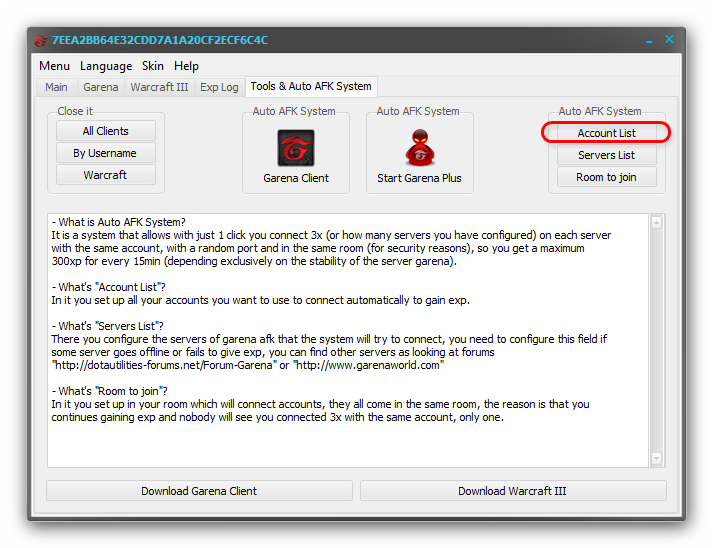Open the Help menu
713x548 pixels.
coord(186,66)
